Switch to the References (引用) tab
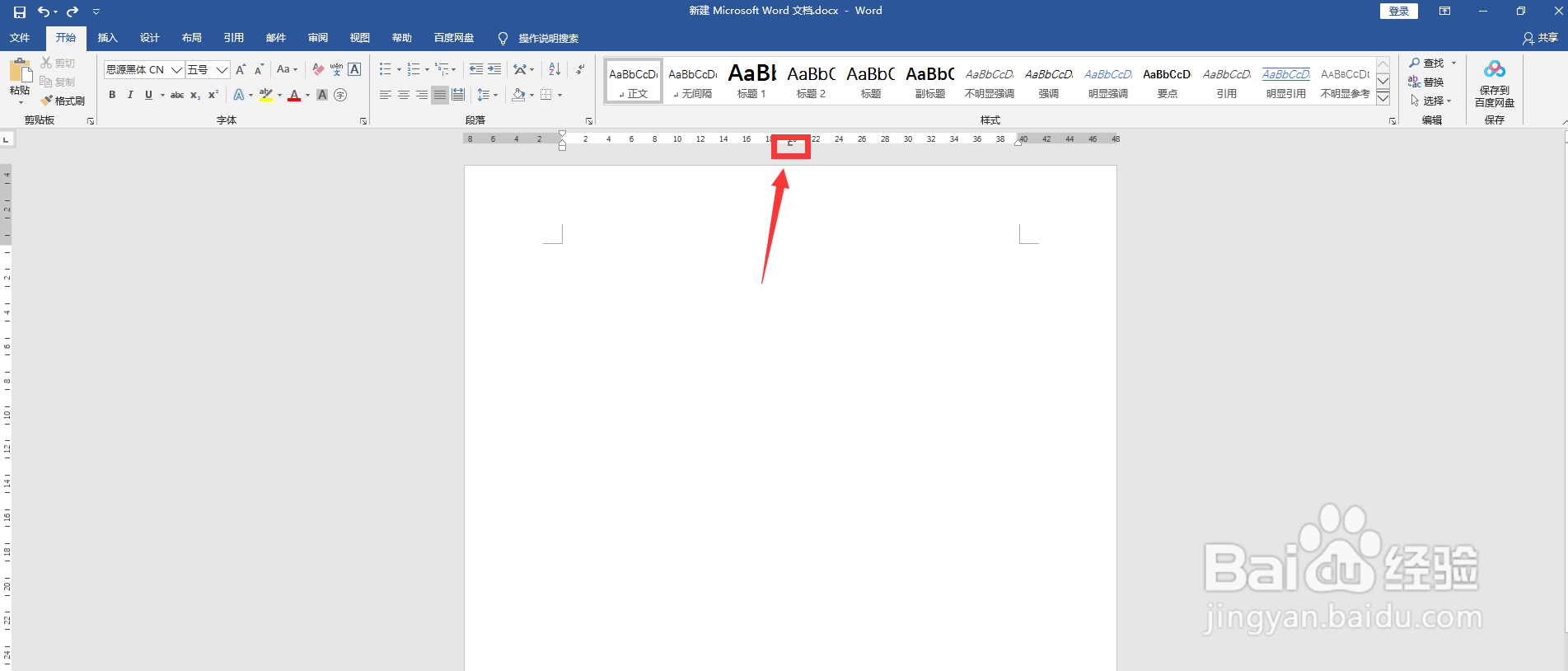The height and width of the screenshot is (671, 1568). coord(234,38)
